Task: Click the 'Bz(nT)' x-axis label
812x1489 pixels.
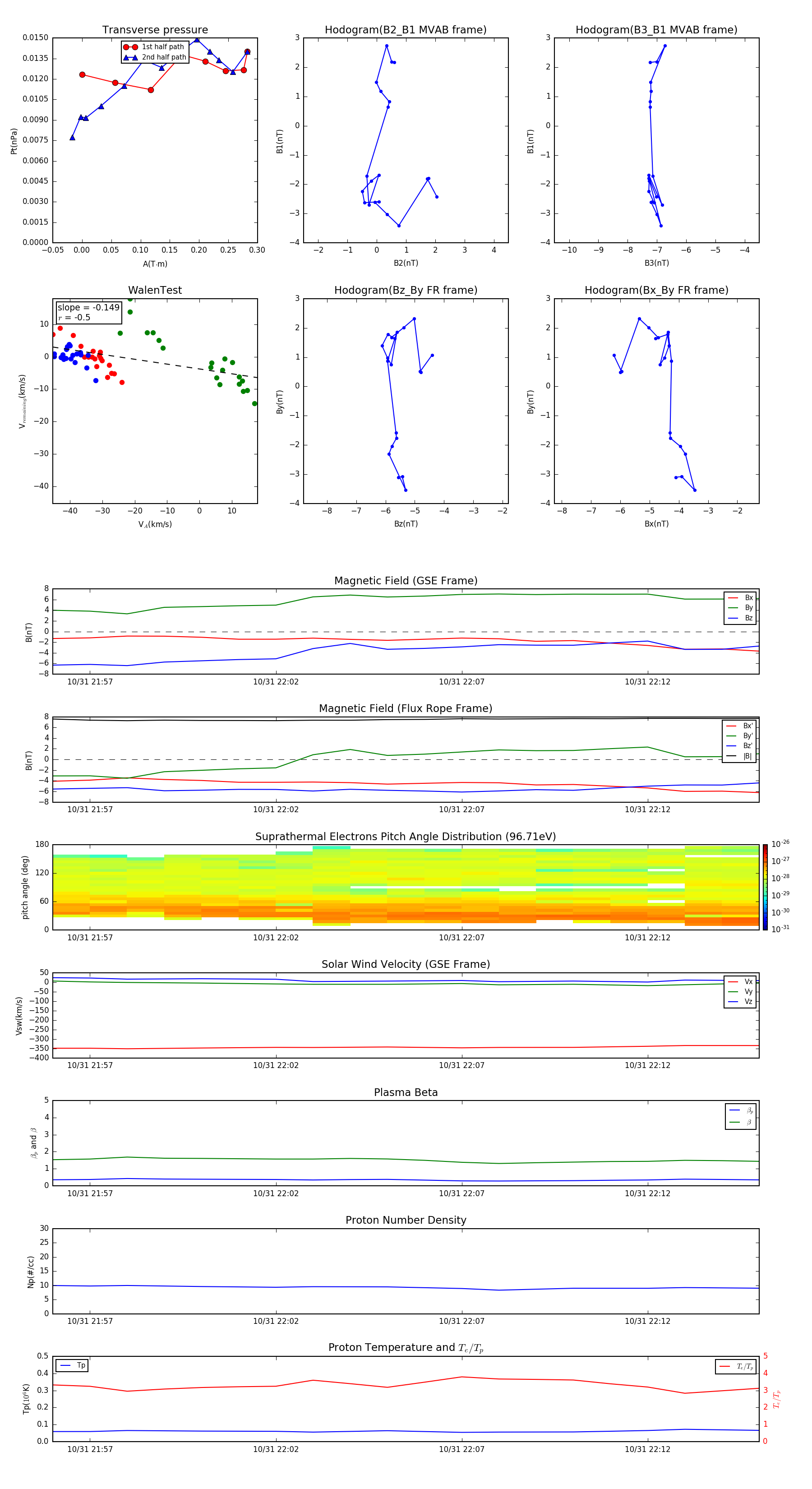Action: pos(406,524)
